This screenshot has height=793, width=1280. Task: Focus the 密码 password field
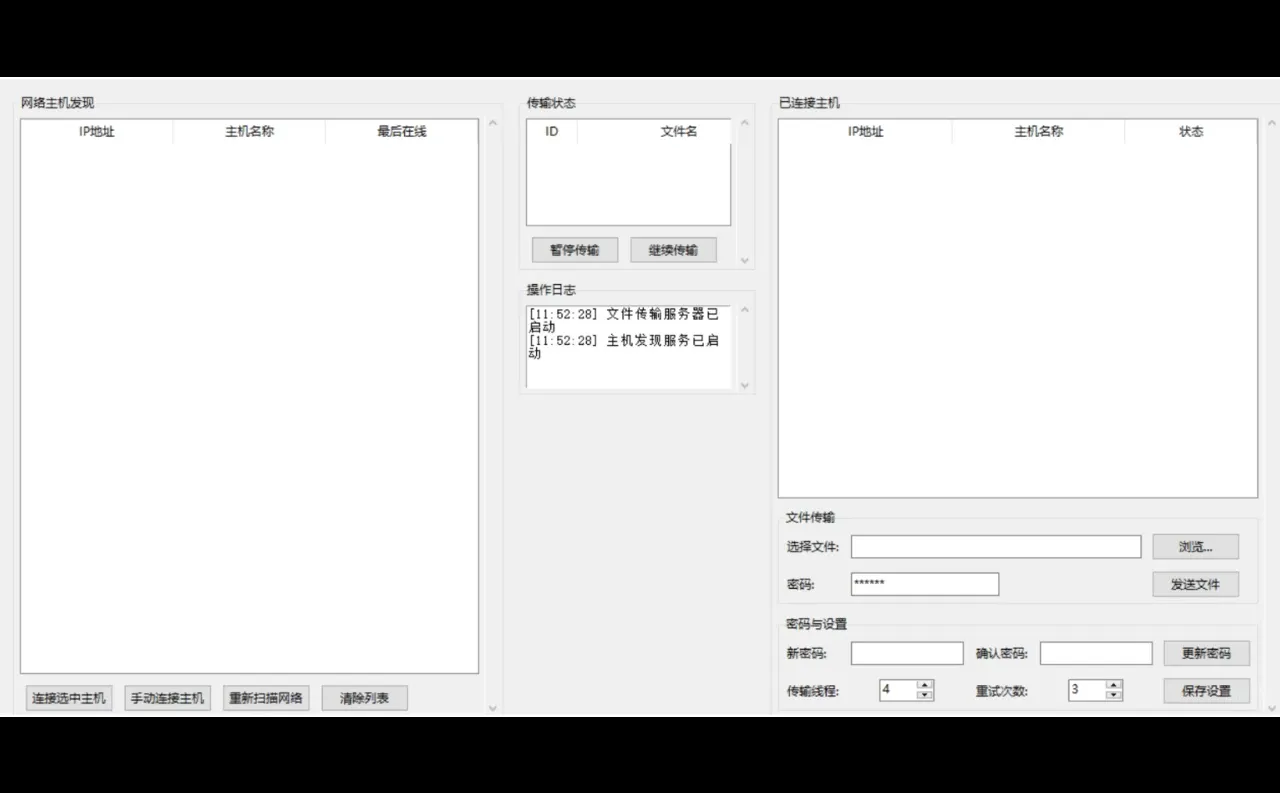pos(924,584)
